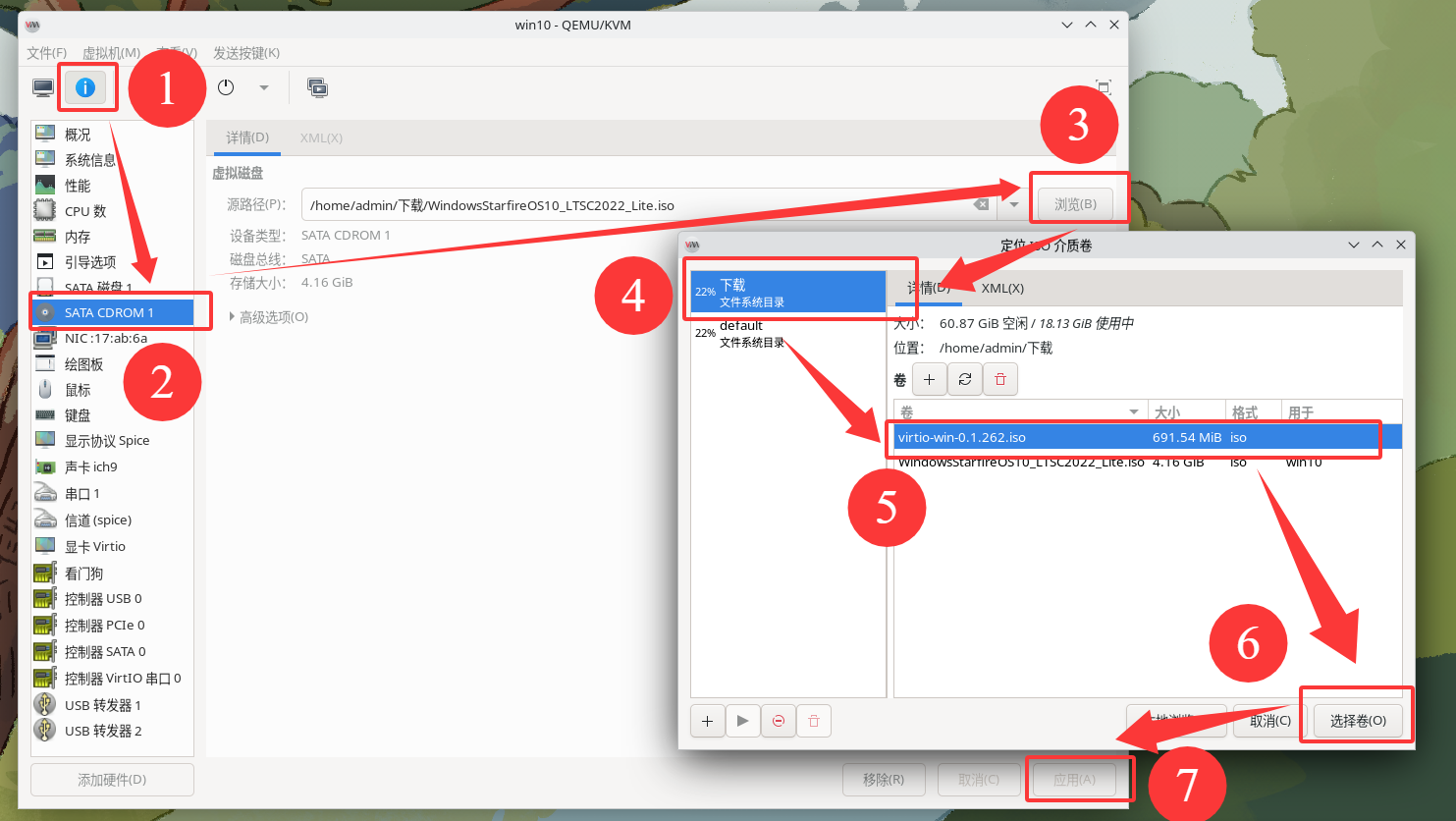The width and height of the screenshot is (1456, 821).
Task: Click 选择卷(O) choose volume button
Action: (1358, 721)
